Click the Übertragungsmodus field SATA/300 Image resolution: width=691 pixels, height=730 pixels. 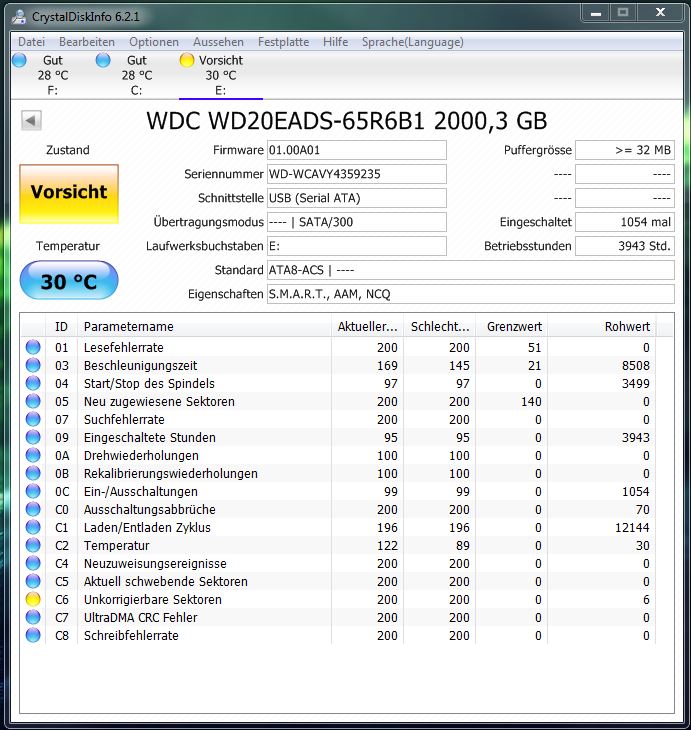coord(357,222)
